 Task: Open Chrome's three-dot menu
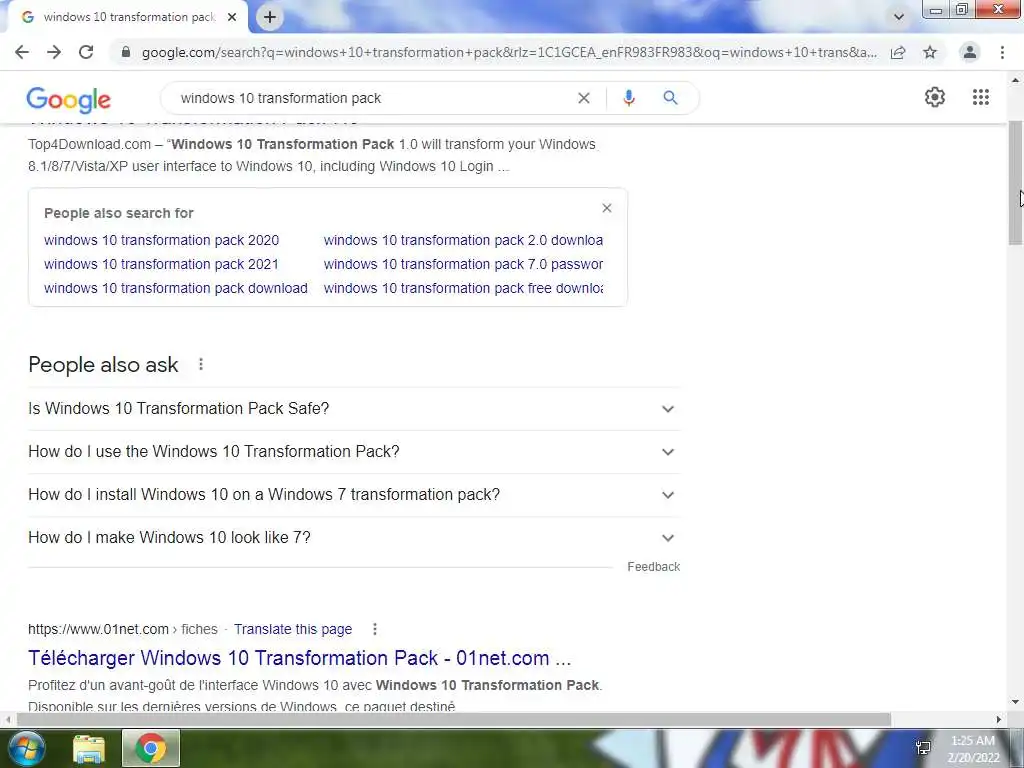coord(1002,52)
